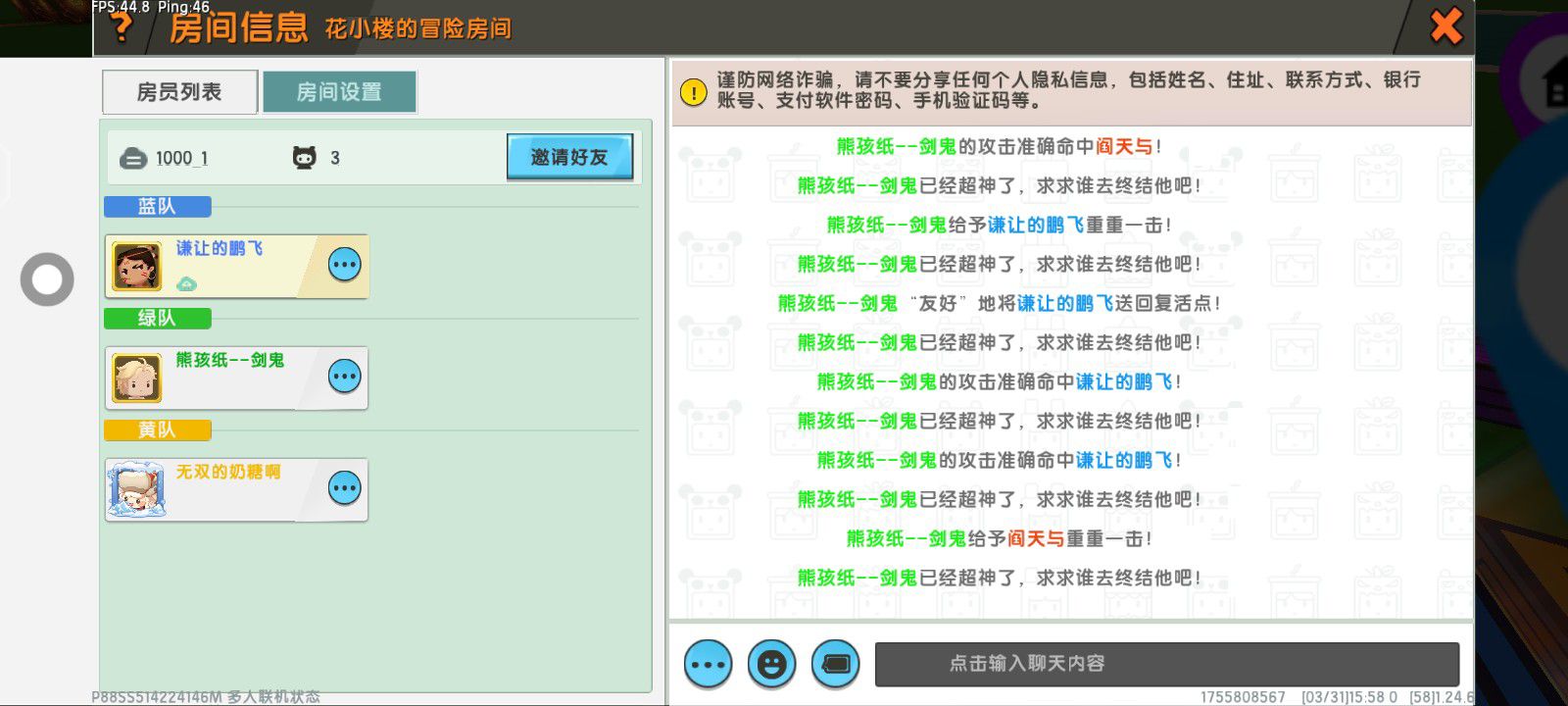Click the cloud icon under 谦让的鹏飞
Screen dimensions: 1568x706
coord(186,283)
